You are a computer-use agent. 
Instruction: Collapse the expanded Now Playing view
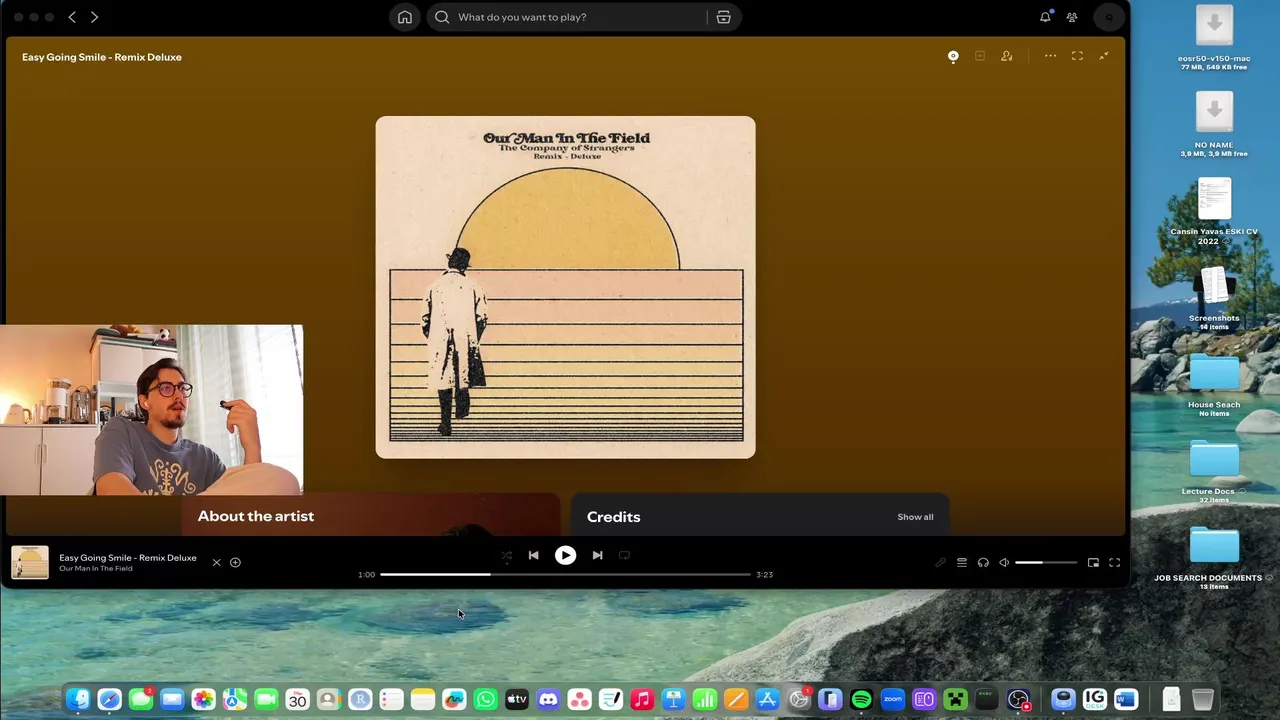pyautogui.click(x=1104, y=56)
